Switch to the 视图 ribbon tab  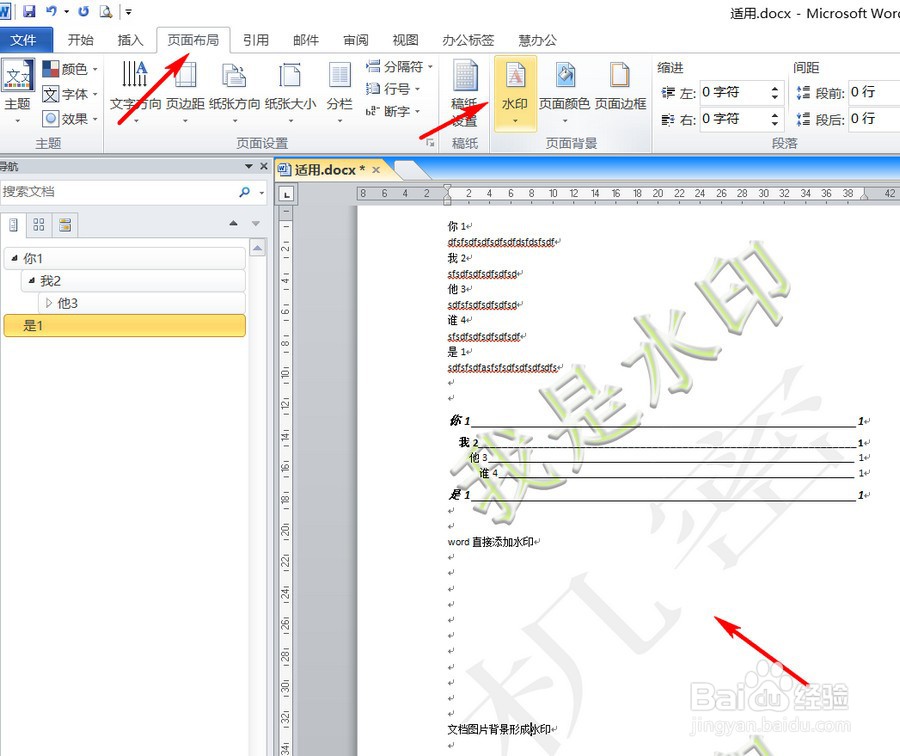(x=405, y=40)
